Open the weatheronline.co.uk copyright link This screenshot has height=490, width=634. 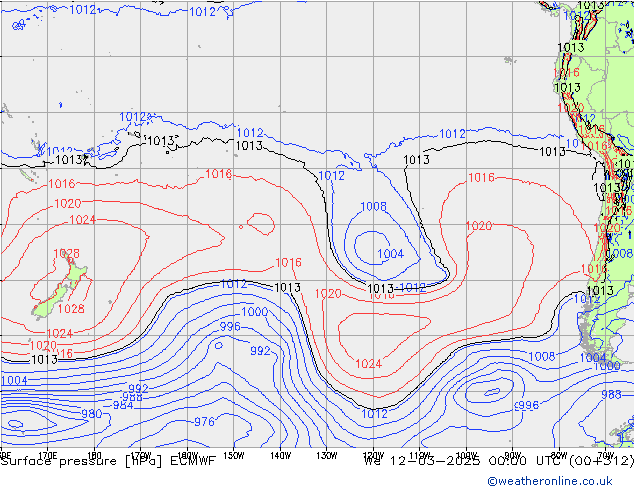(x=550, y=481)
